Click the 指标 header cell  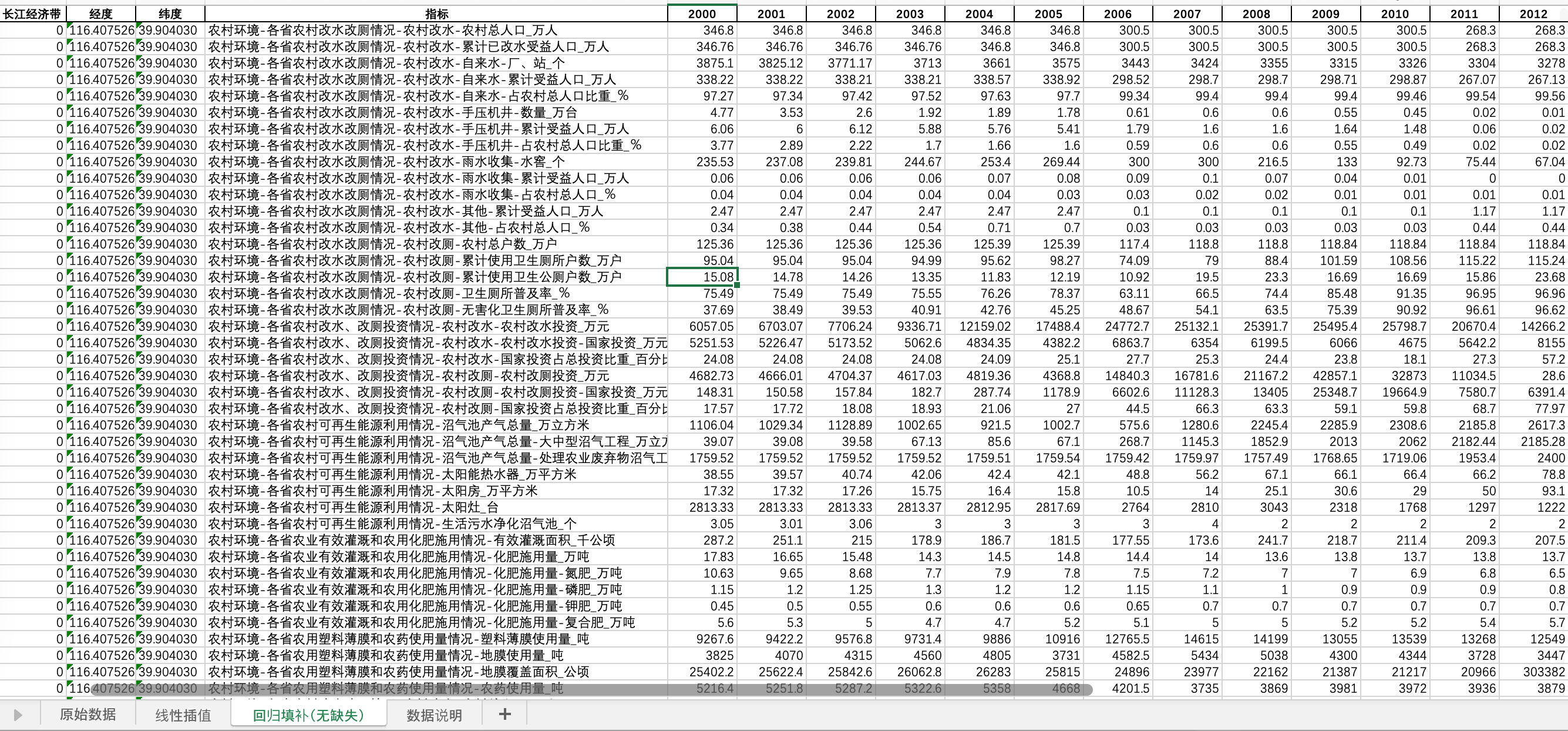[x=436, y=14]
